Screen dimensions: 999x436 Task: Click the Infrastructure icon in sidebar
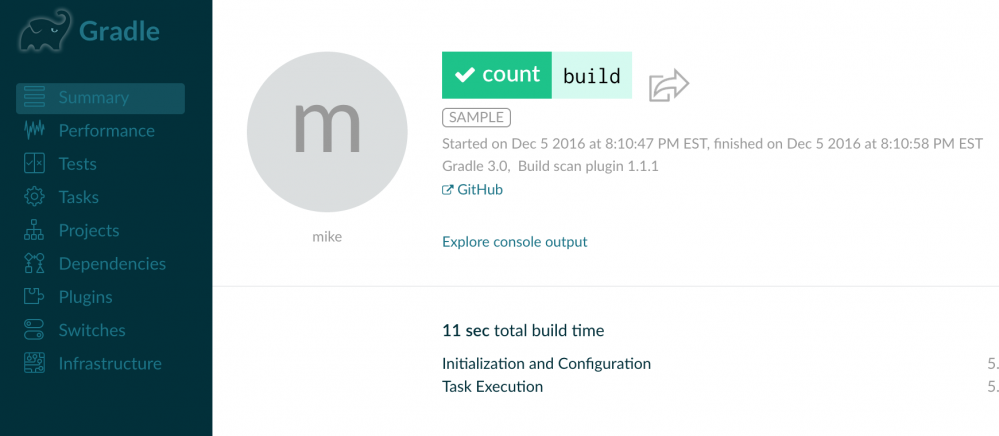pyautogui.click(x=35, y=364)
